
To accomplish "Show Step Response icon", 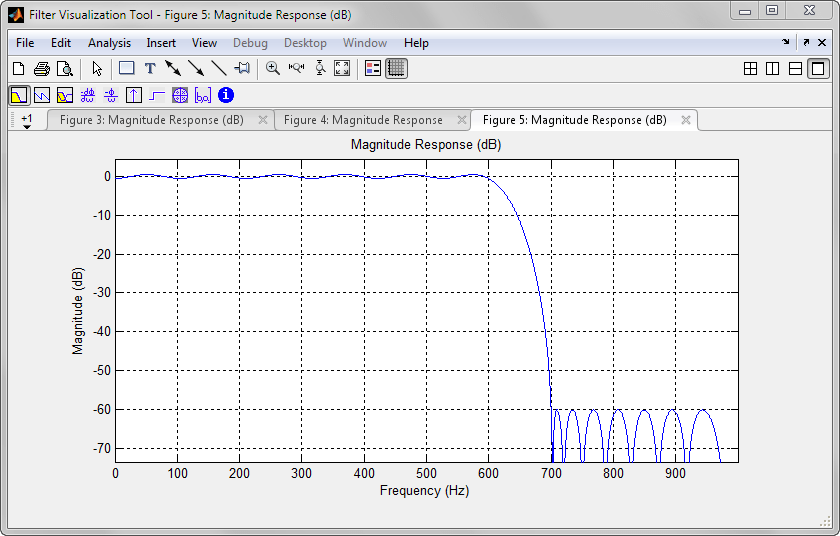I will pos(156,95).
